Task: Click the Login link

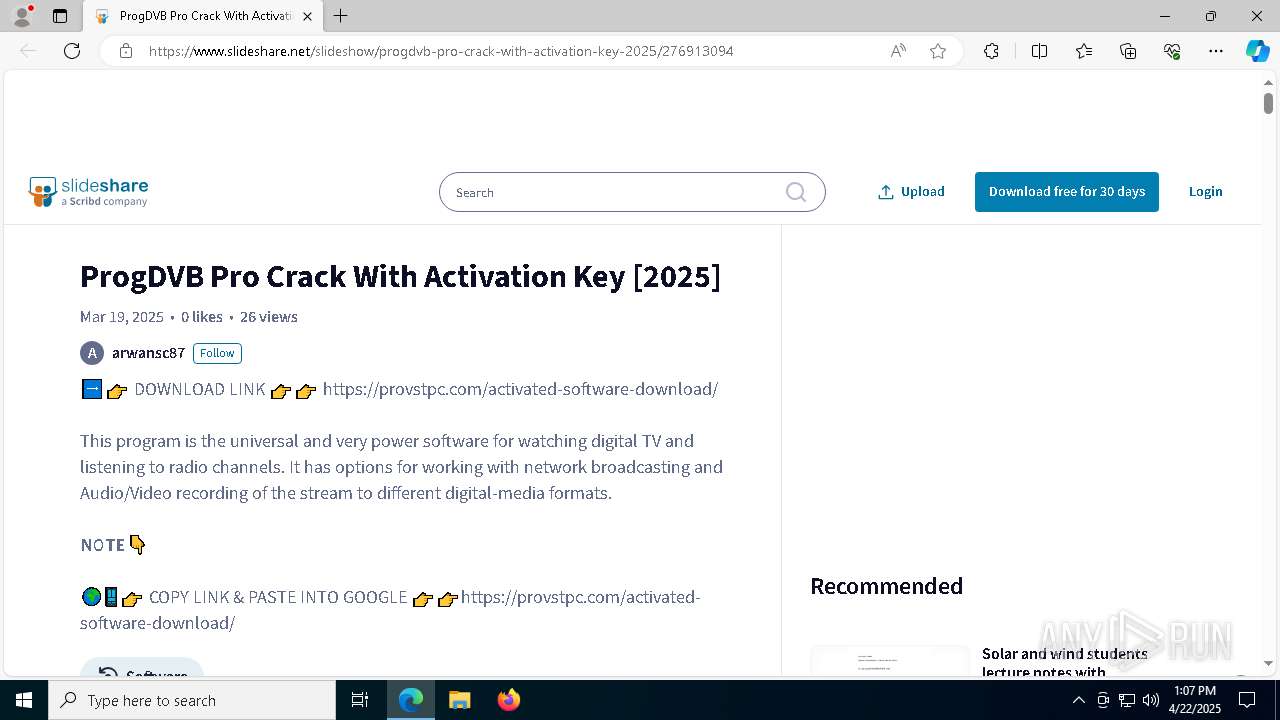Action: click(1205, 192)
